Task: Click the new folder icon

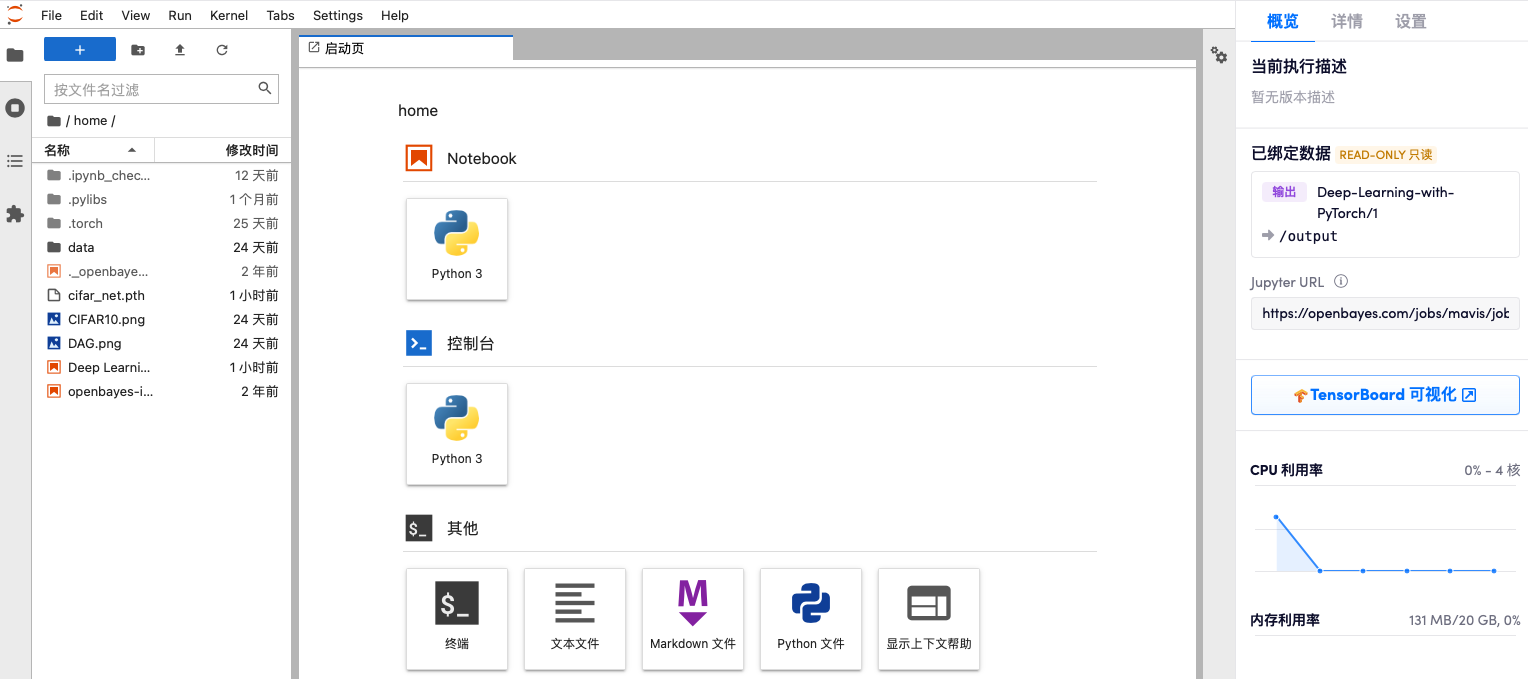Action: click(x=138, y=50)
